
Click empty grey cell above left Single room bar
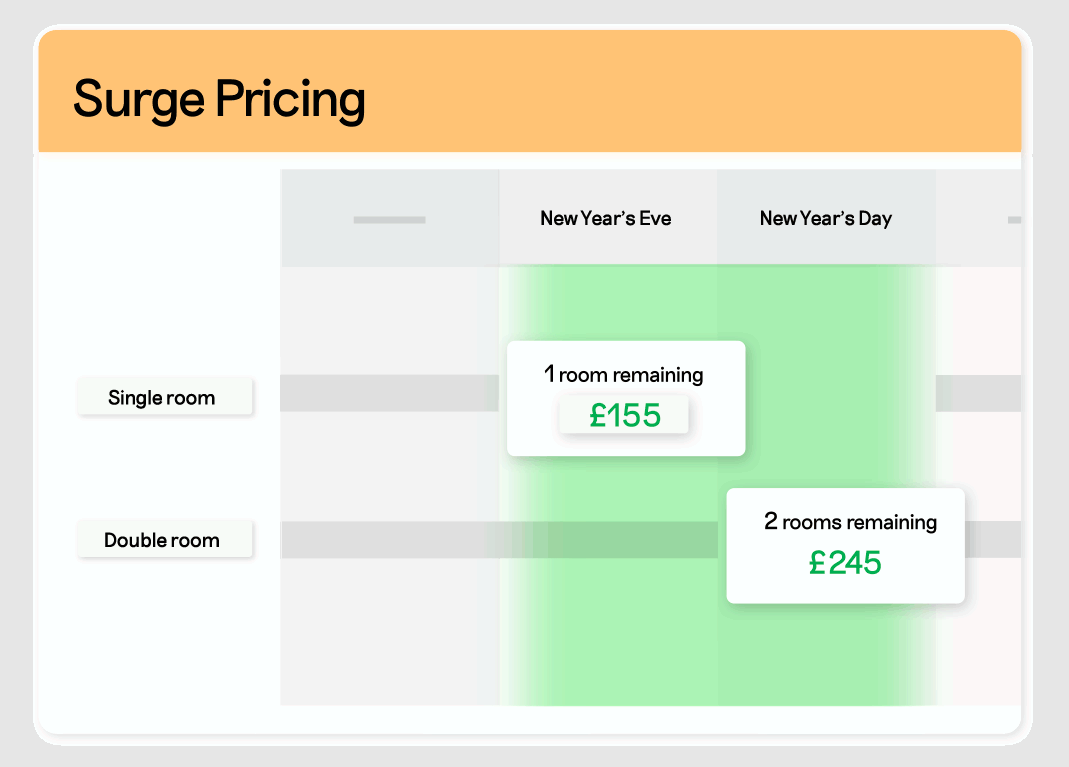point(389,320)
